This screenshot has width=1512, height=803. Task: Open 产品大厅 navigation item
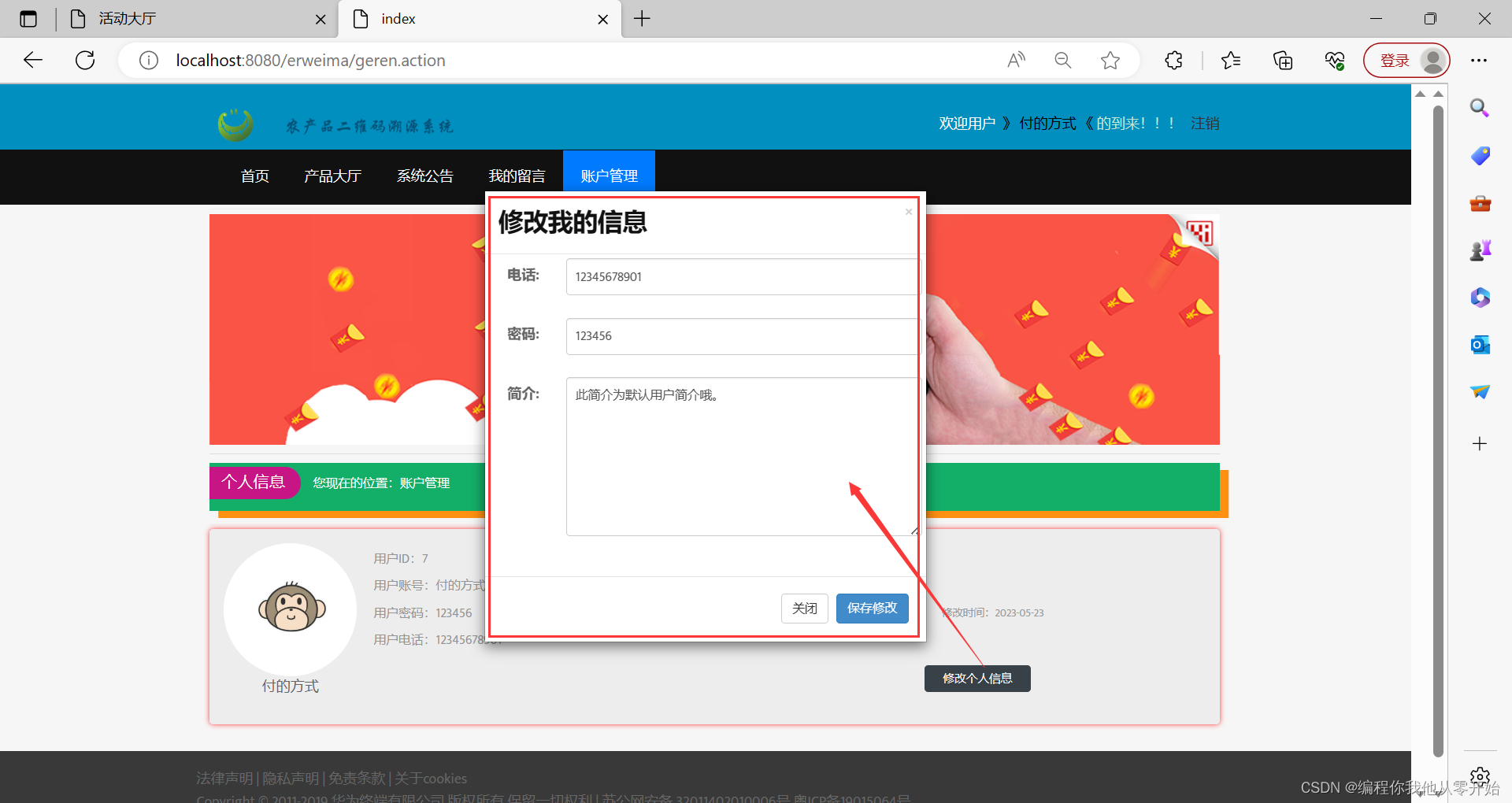click(333, 176)
